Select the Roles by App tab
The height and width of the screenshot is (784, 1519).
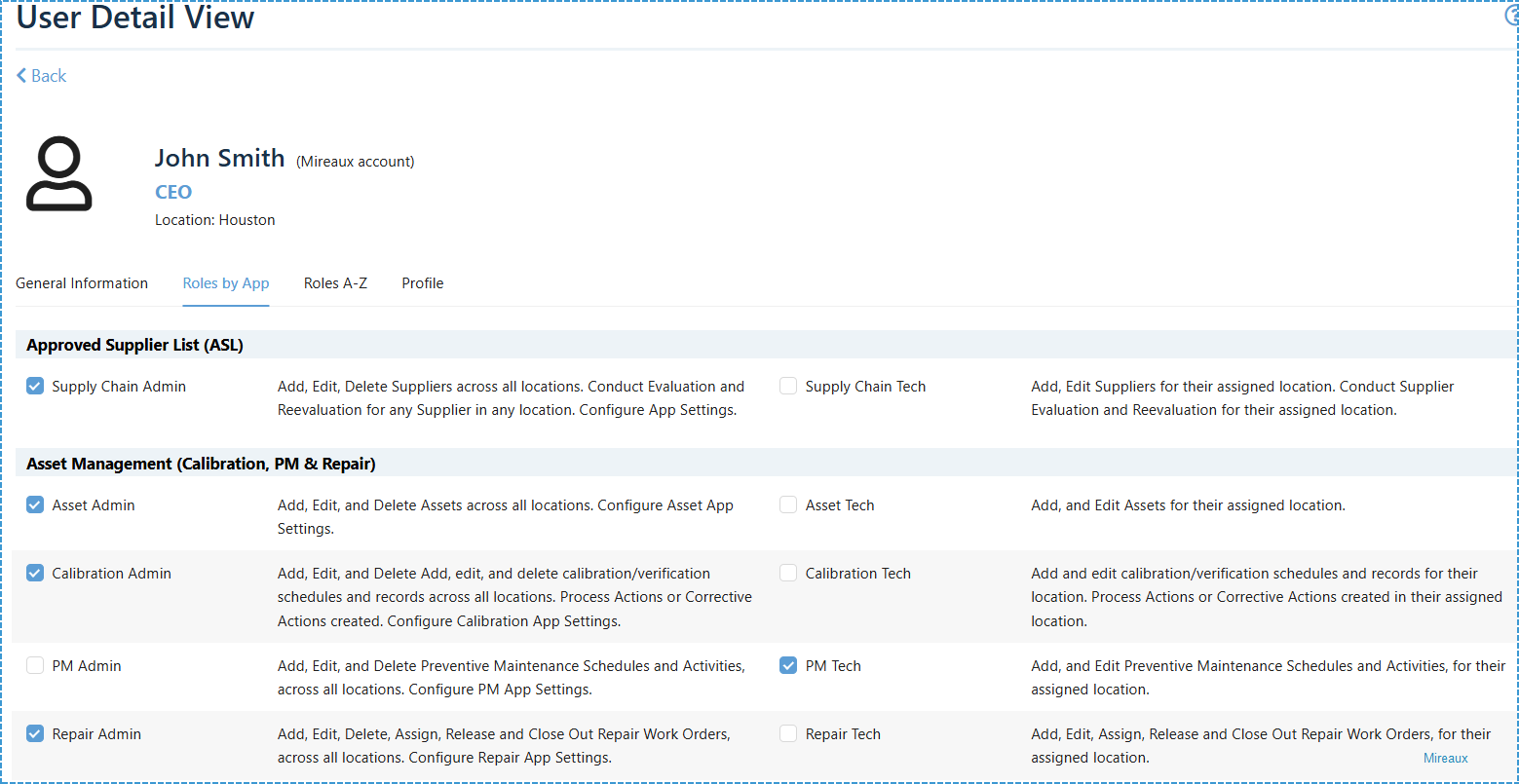point(226,283)
